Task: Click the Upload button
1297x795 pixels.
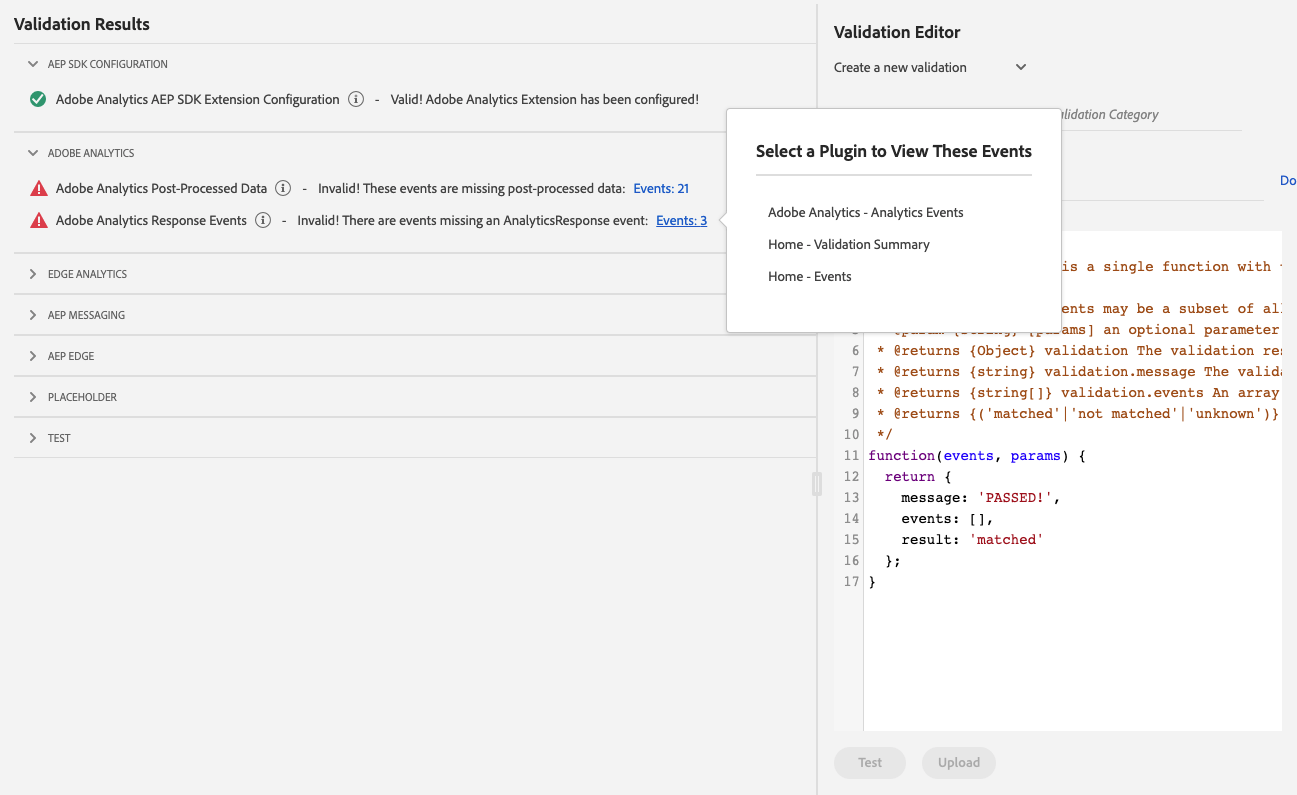Action: point(959,762)
